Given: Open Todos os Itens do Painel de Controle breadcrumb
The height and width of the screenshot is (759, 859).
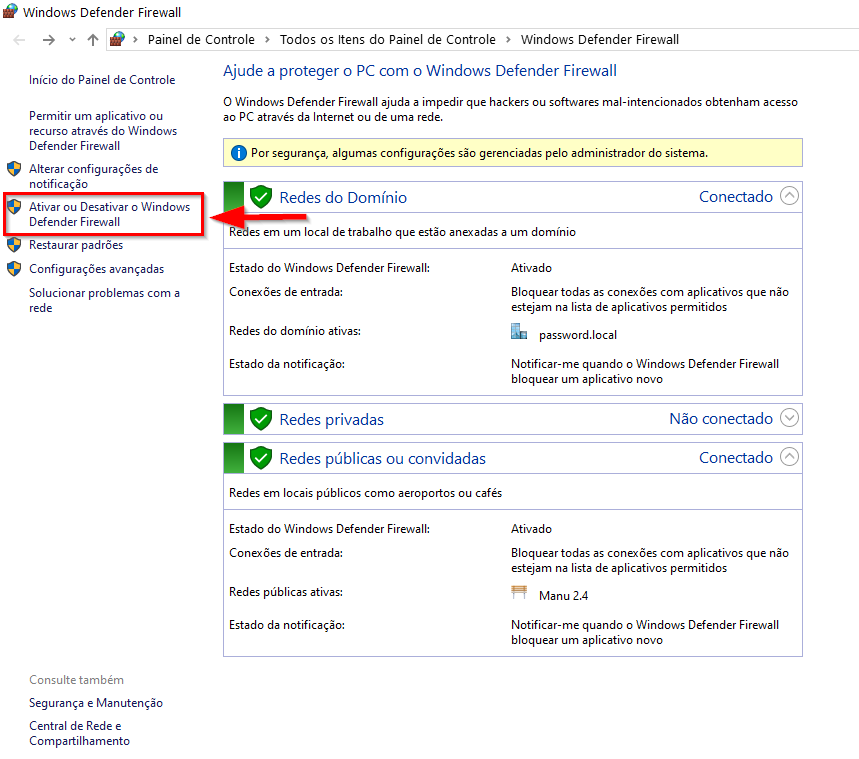Looking at the screenshot, I should tap(387, 39).
